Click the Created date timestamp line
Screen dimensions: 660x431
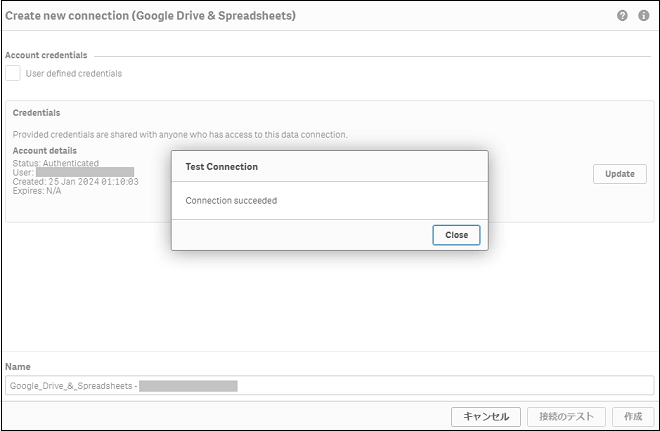point(75,182)
